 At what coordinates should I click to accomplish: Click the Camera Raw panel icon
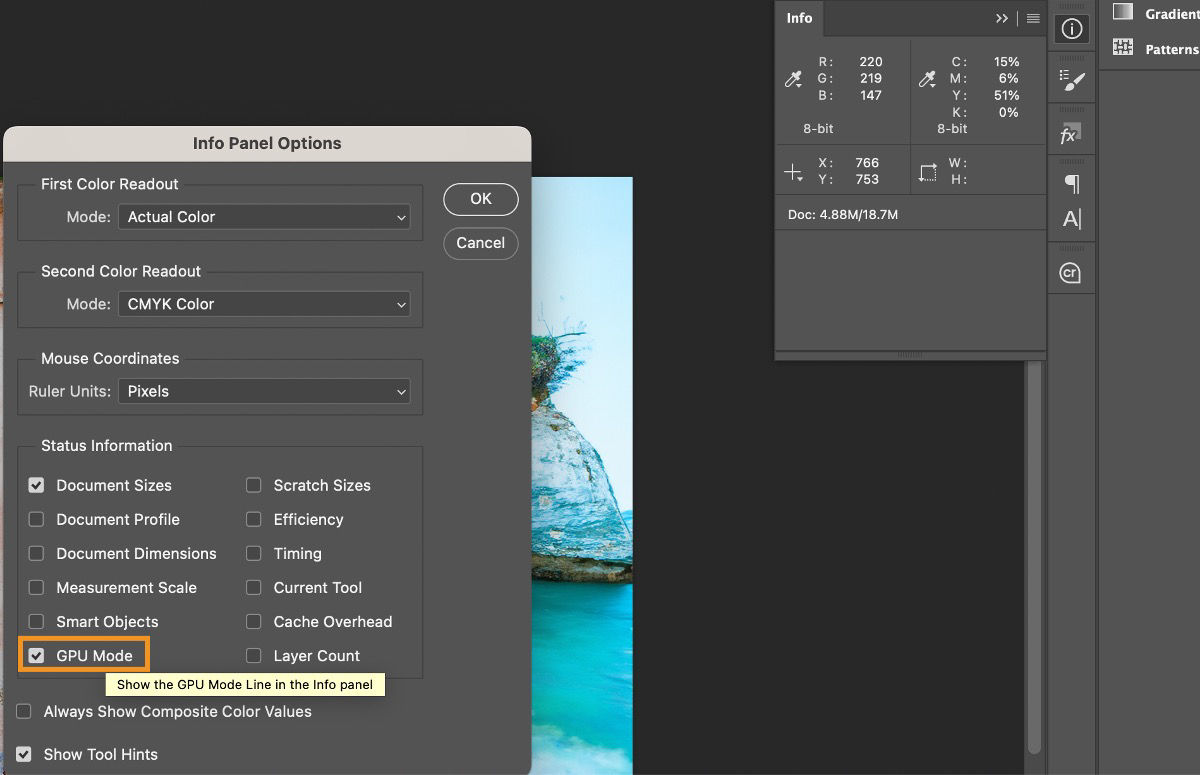1071,269
